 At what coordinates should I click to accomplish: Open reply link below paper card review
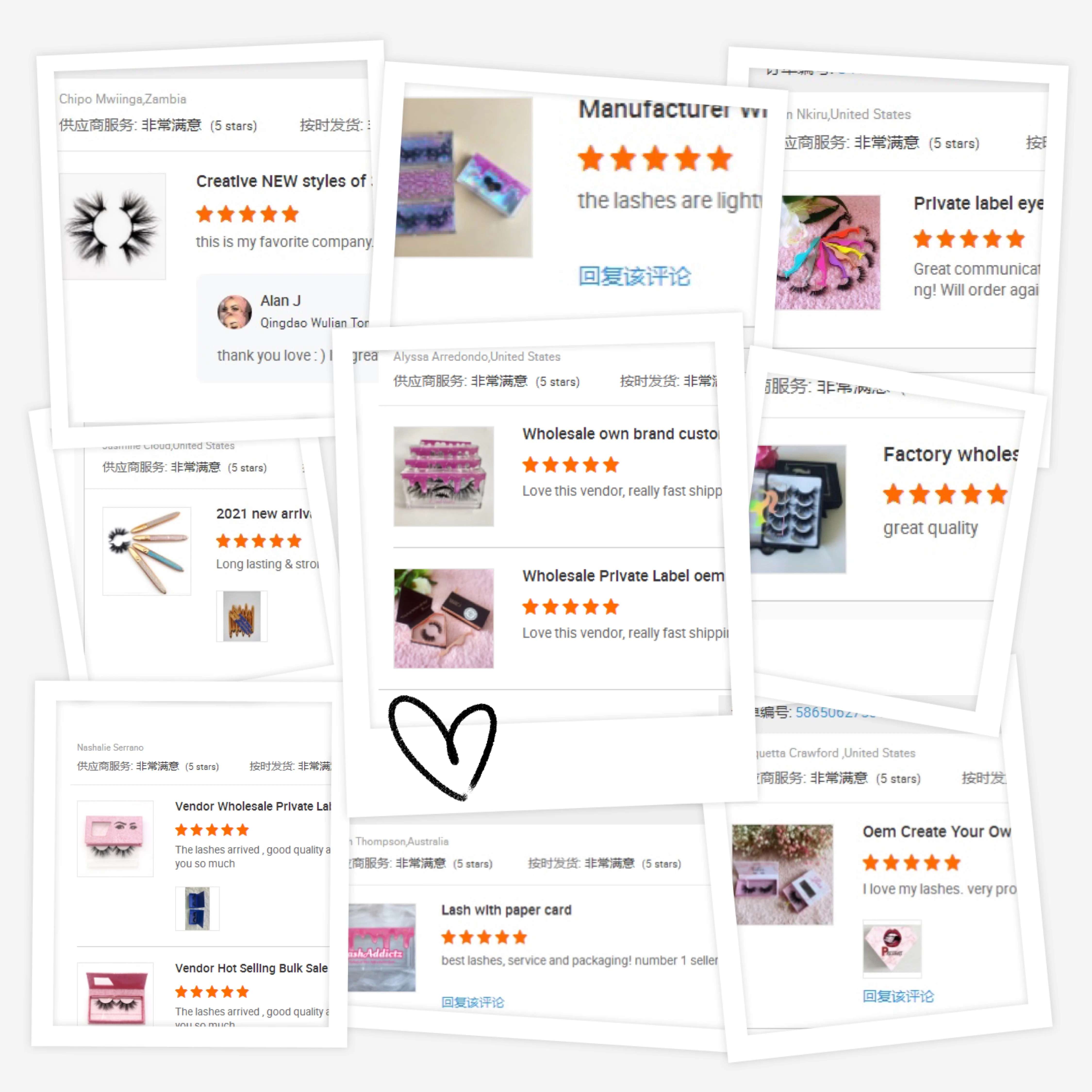pos(472,1002)
